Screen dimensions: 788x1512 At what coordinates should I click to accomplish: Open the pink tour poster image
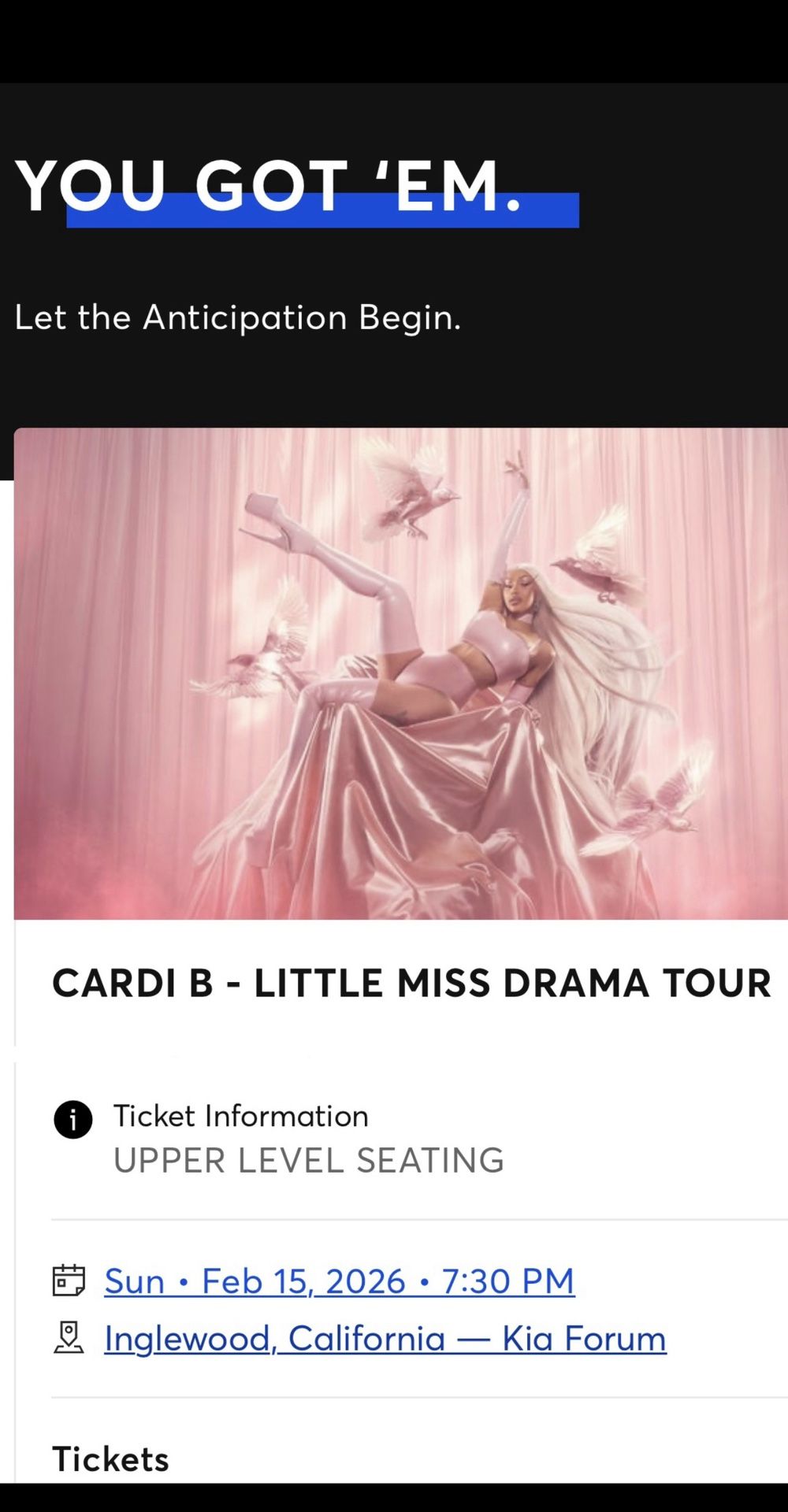pyautogui.click(x=400, y=673)
